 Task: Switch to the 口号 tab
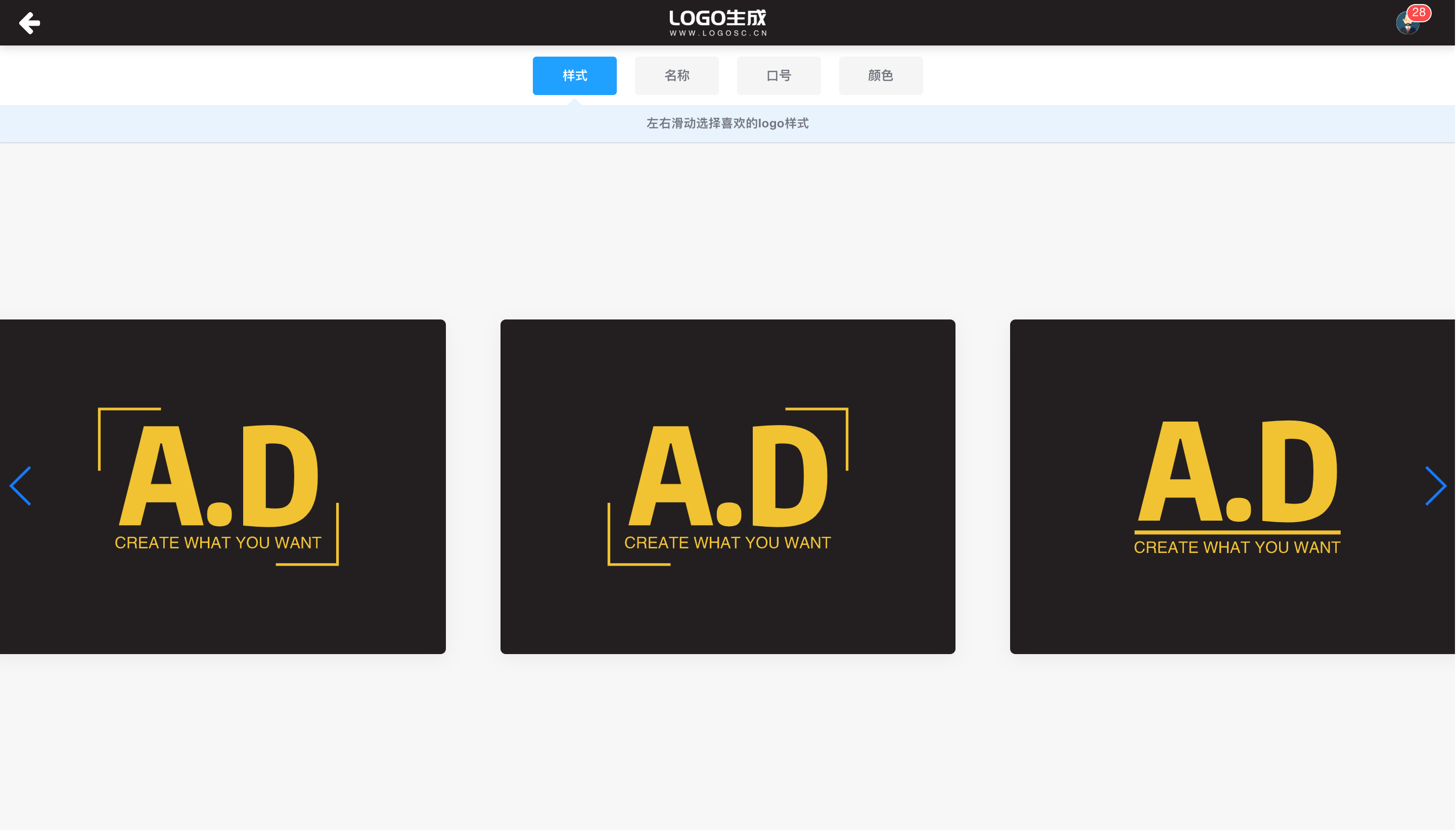tap(779, 76)
